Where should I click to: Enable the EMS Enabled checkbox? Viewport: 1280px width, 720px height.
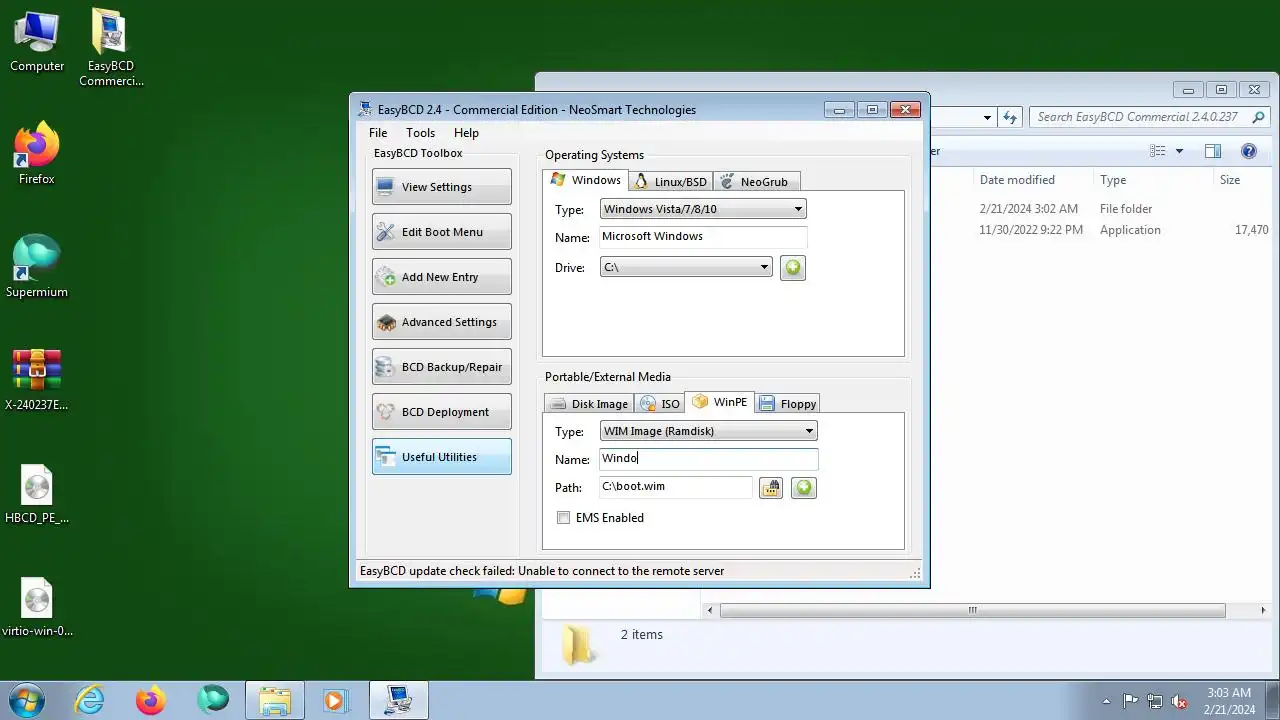564,518
